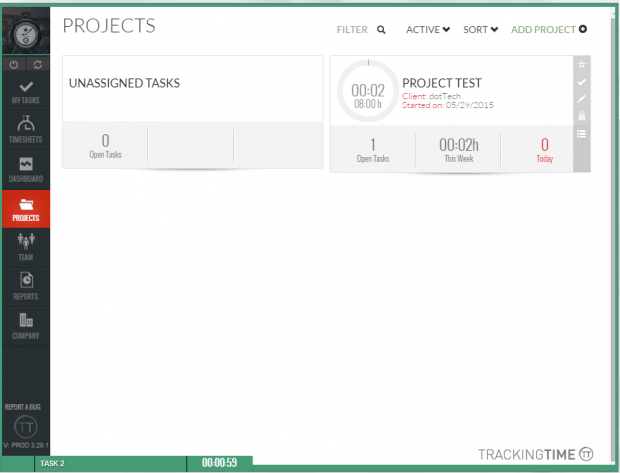Open the Timesheets section
Screen dimensions: 620x473
[26, 130]
